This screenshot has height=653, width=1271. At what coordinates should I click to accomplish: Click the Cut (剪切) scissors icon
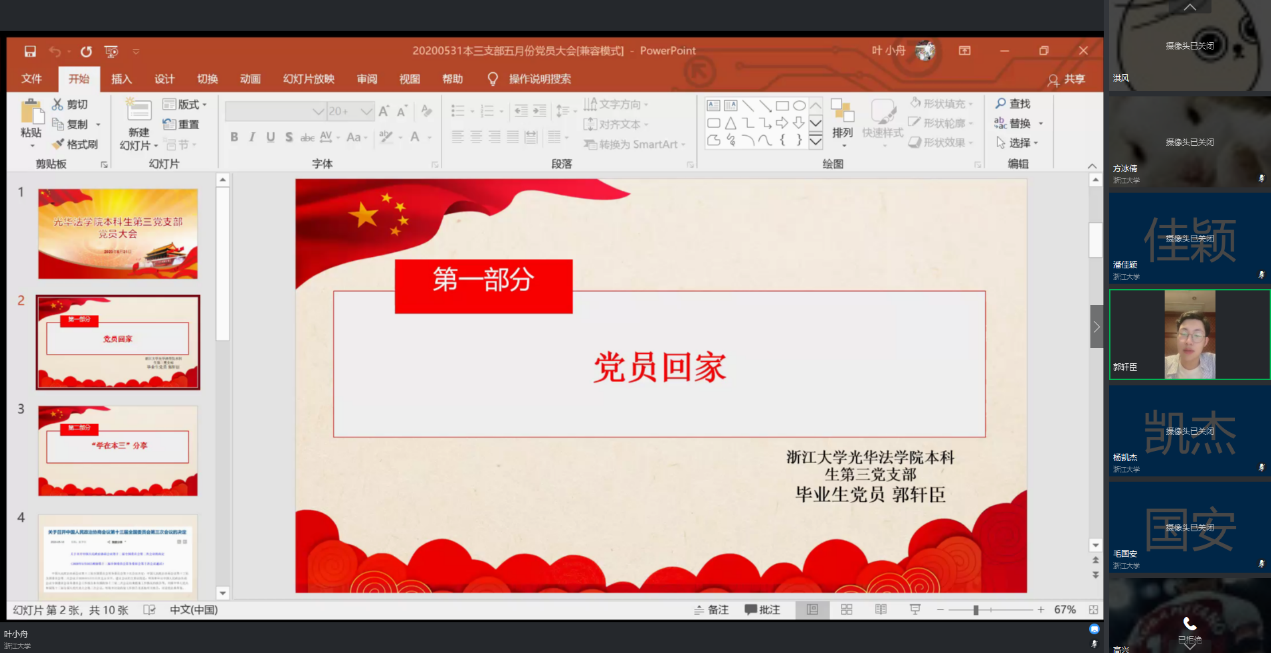pyautogui.click(x=58, y=104)
